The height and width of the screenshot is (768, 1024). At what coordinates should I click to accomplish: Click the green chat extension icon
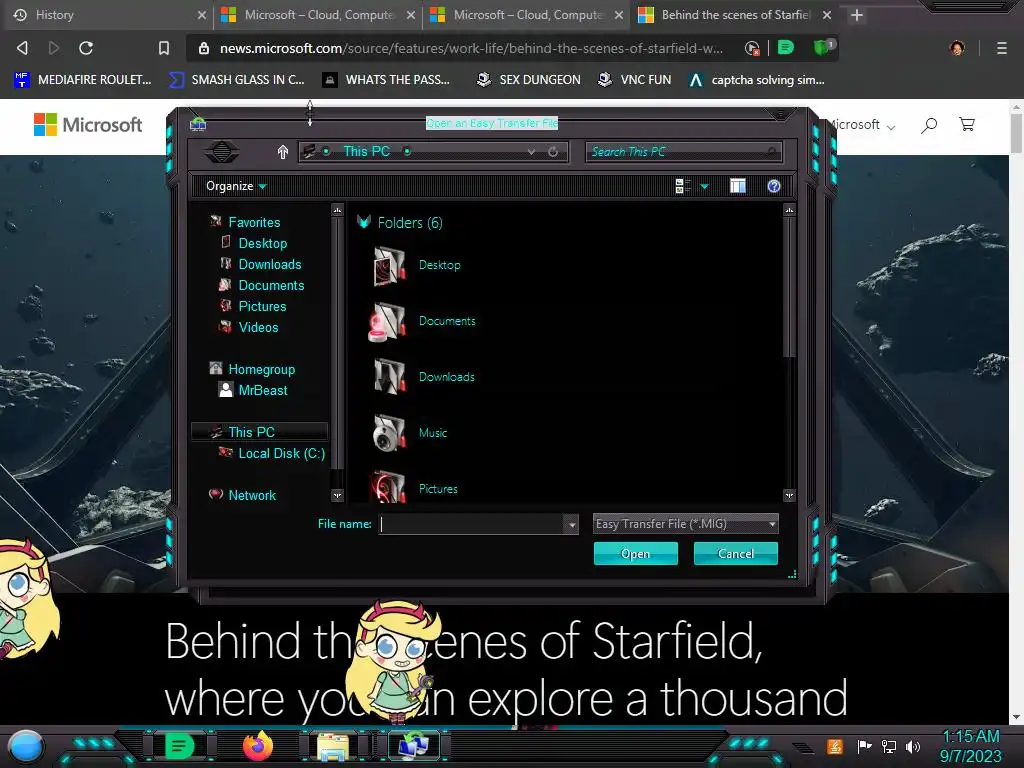pos(786,48)
